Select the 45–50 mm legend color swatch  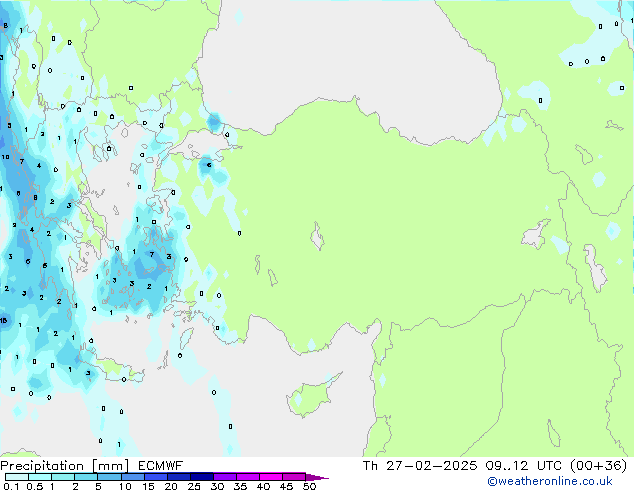tap(294, 477)
